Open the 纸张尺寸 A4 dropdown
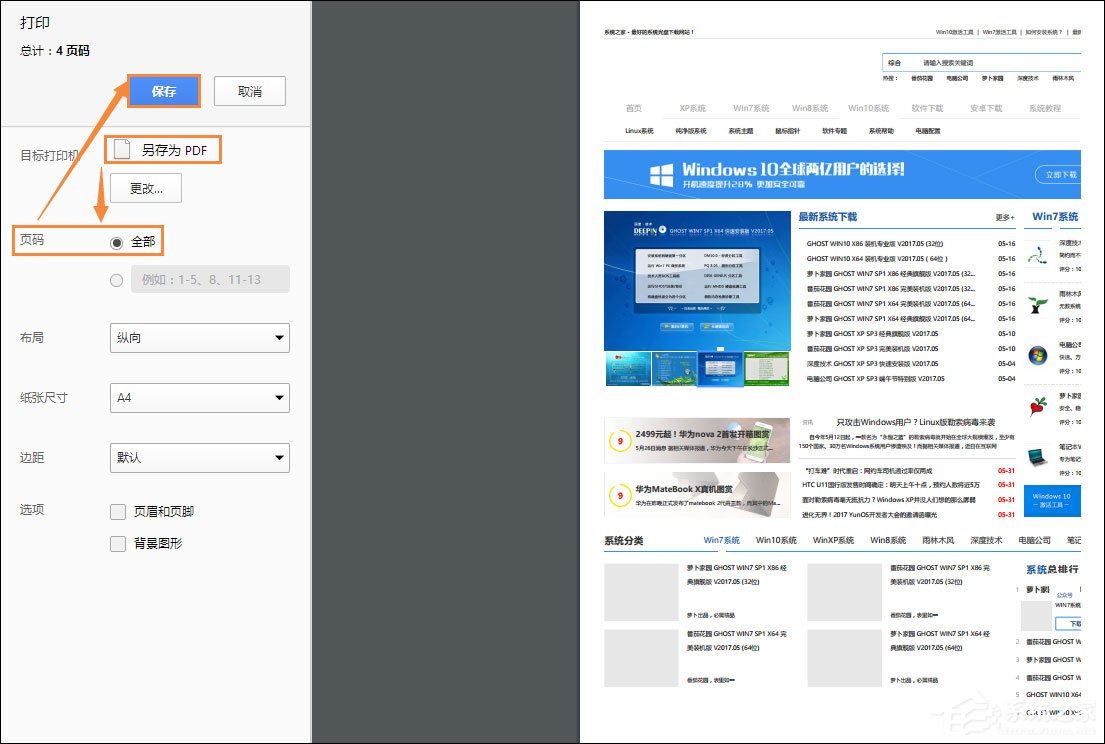Image resolution: width=1105 pixels, height=744 pixels. [x=199, y=398]
